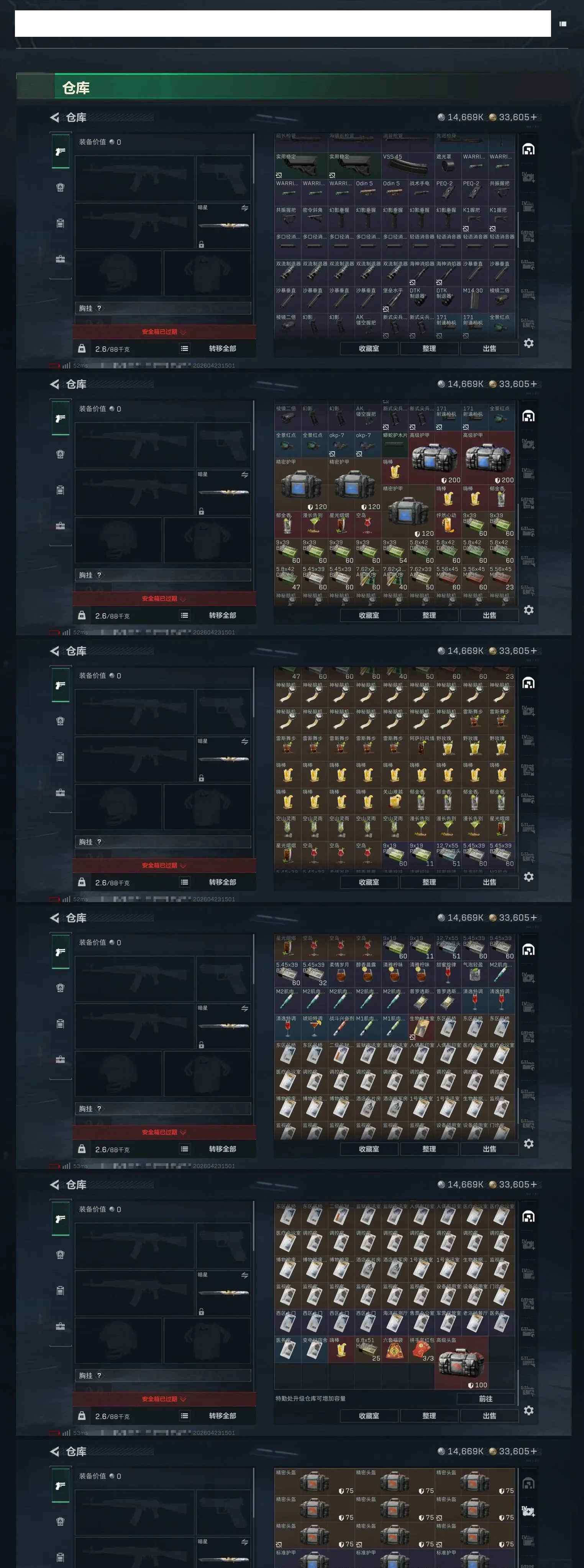Open the menu icon beside the white bar
Image resolution: width=584 pixels, height=1568 pixels.
click(x=563, y=24)
